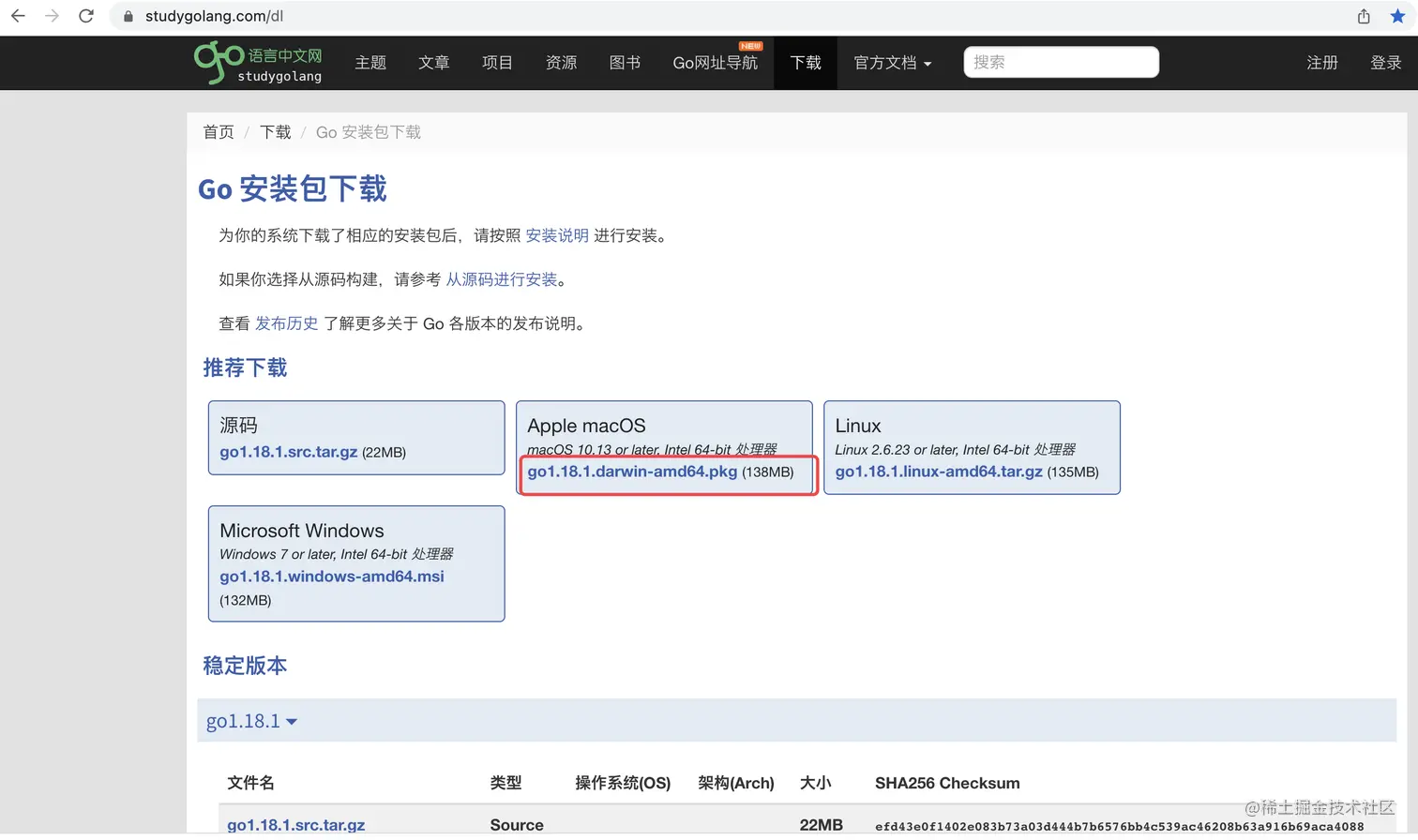Open the 从源码进行安装 link

(501, 279)
